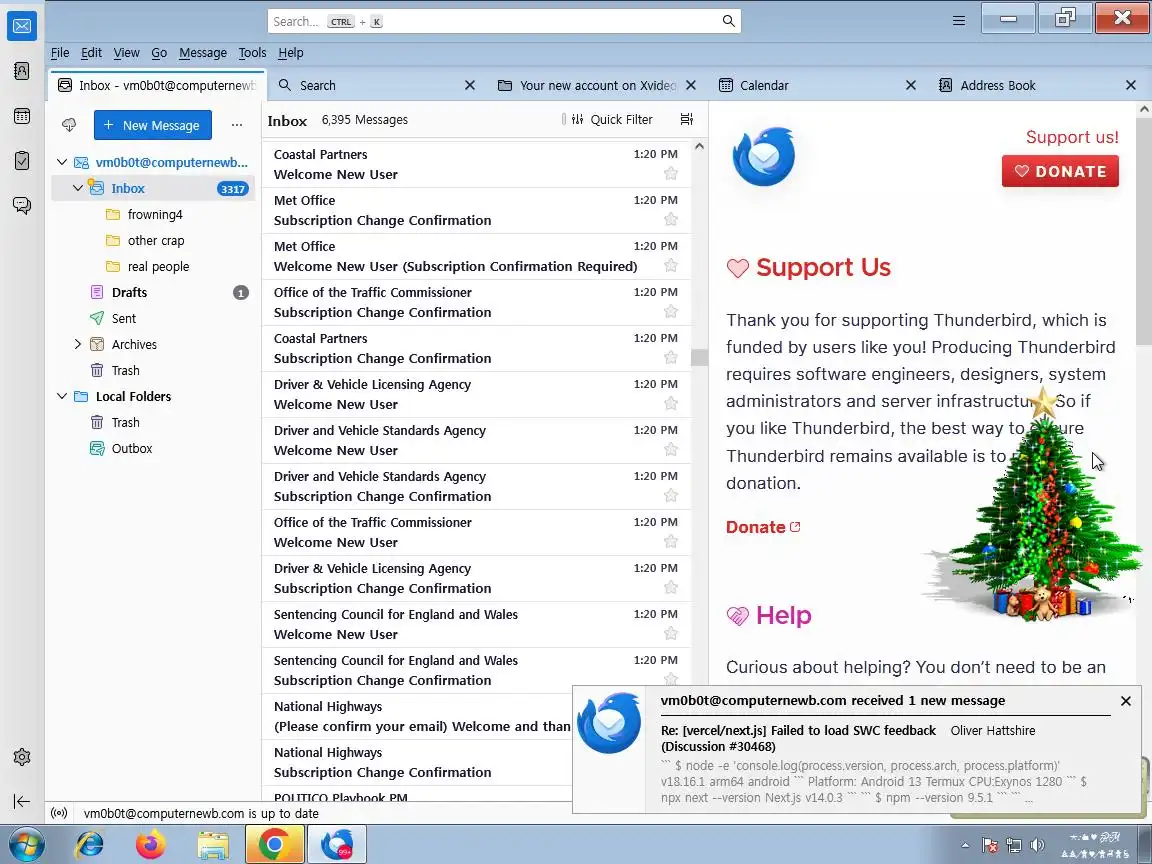The width and height of the screenshot is (1152, 864).
Task: Star Met Office Subscription Change Confirmation message
Action: click(x=671, y=219)
